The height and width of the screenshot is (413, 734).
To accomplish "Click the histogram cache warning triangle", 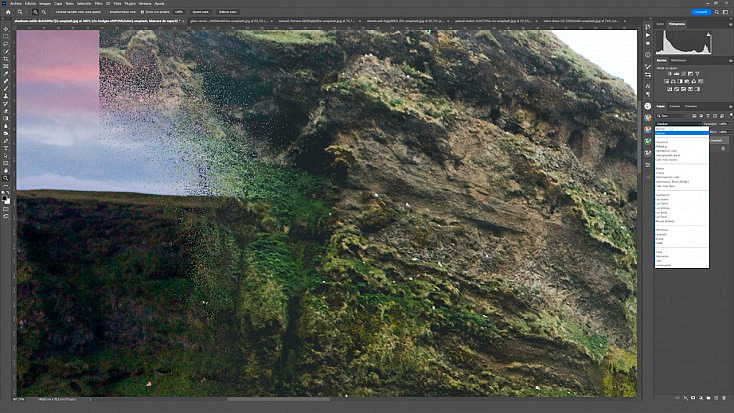I will click(x=708, y=34).
